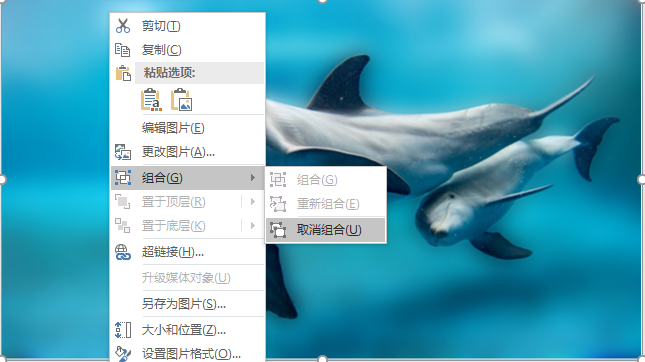Click the Change Picture icon
Viewport: 645px width, 362px height.
(123, 152)
